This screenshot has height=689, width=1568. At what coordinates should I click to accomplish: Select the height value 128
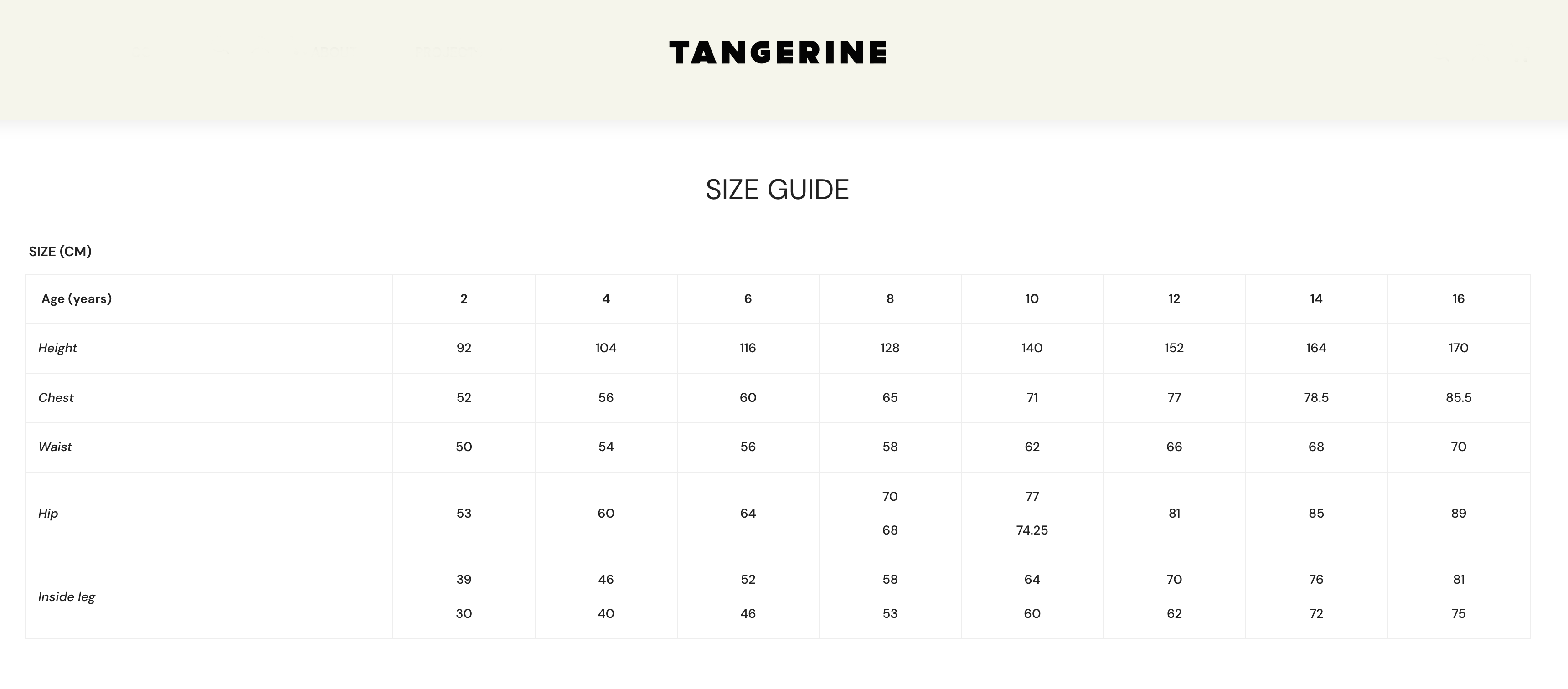tap(890, 348)
